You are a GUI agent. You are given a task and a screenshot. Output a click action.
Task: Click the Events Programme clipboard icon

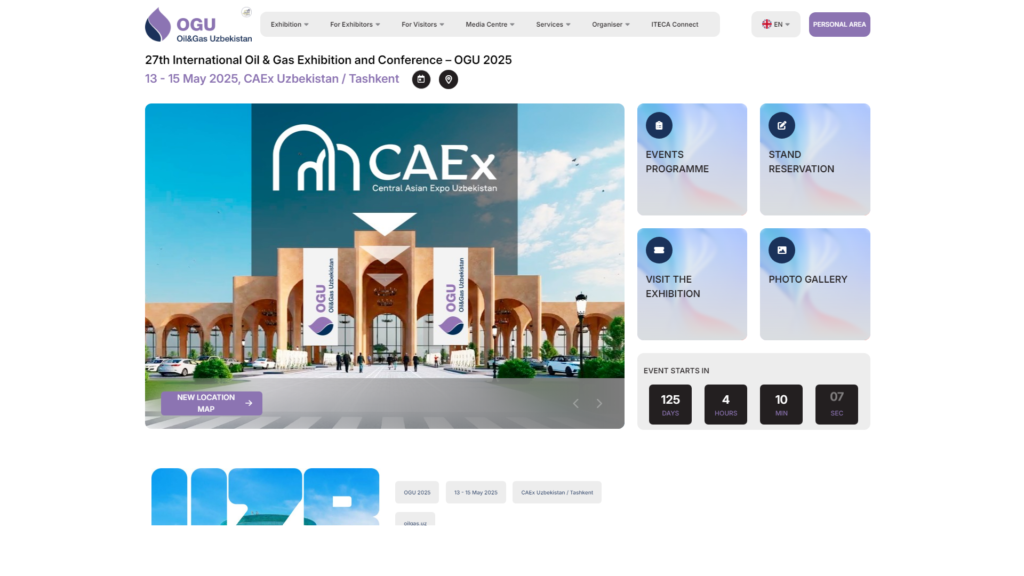point(659,125)
